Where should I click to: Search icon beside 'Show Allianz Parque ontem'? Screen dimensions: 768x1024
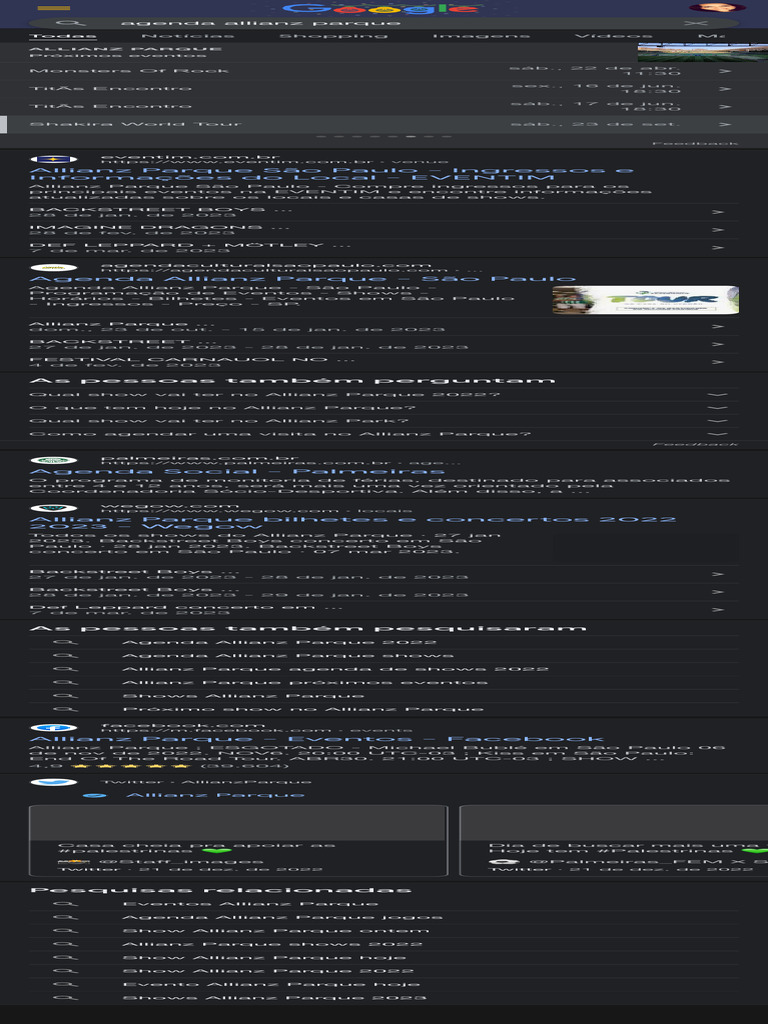pos(65,931)
